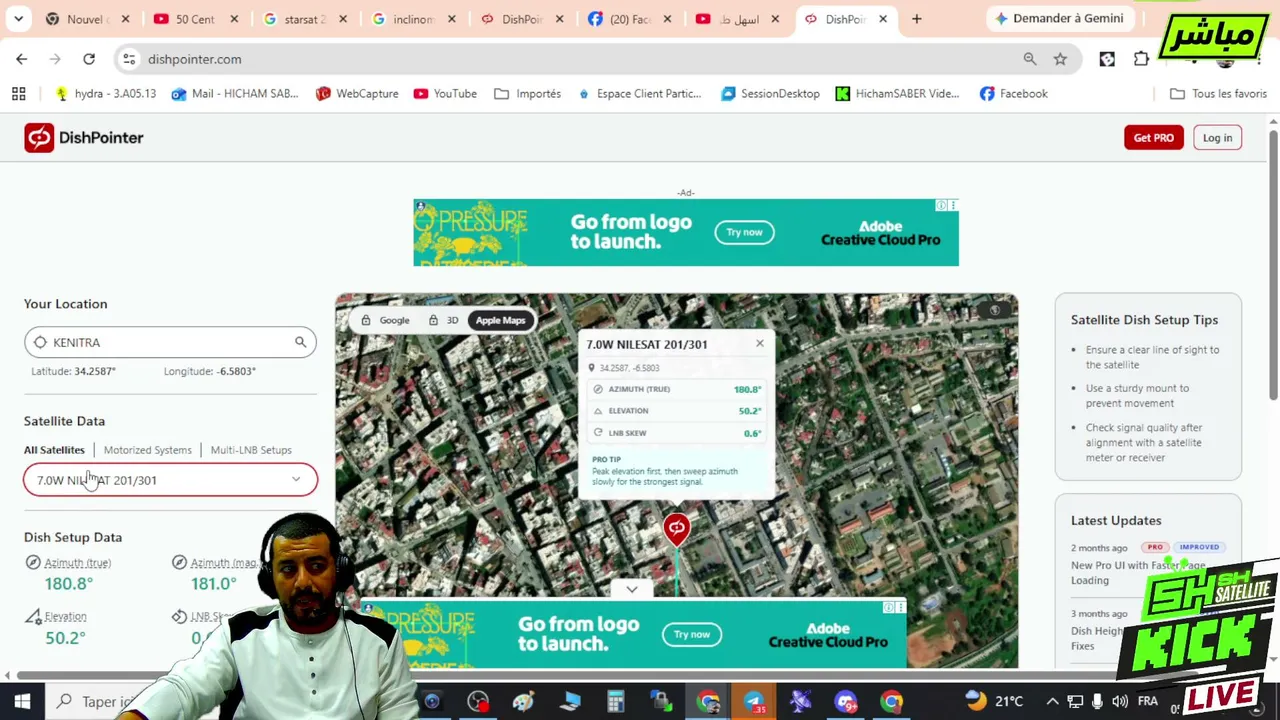Bookmark this page with the star icon
Viewport: 1280px width, 720px height.
[1060, 59]
